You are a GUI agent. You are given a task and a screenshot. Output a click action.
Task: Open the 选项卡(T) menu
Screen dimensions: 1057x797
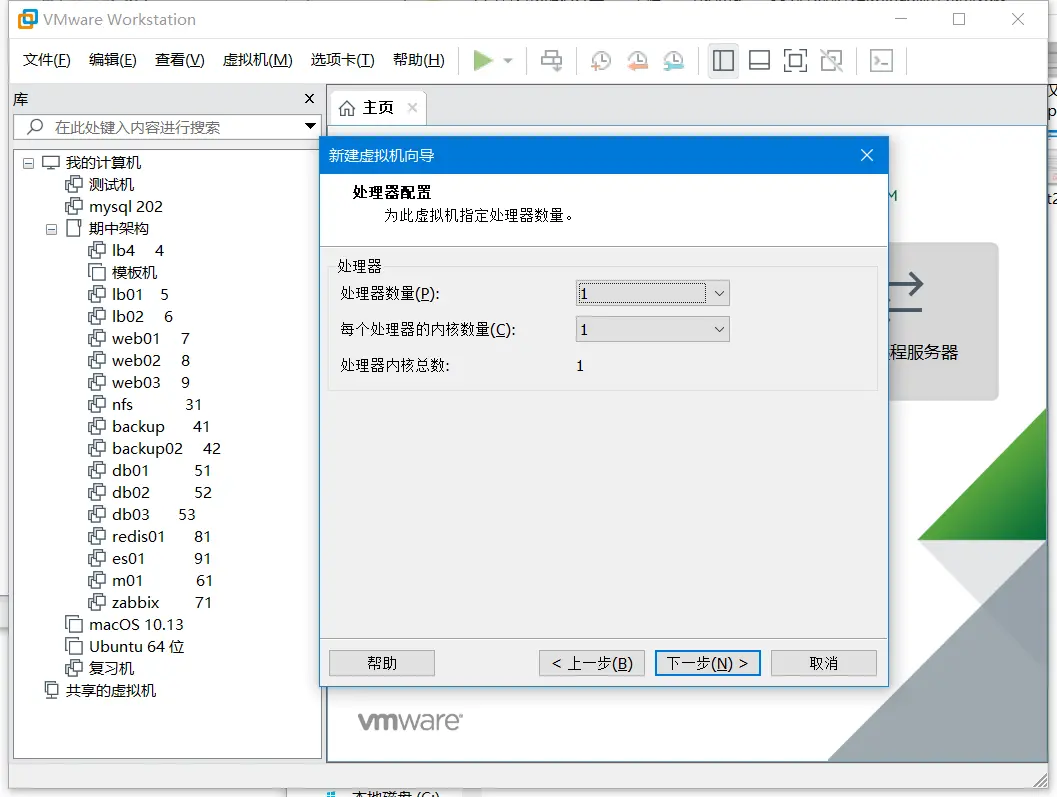[342, 60]
